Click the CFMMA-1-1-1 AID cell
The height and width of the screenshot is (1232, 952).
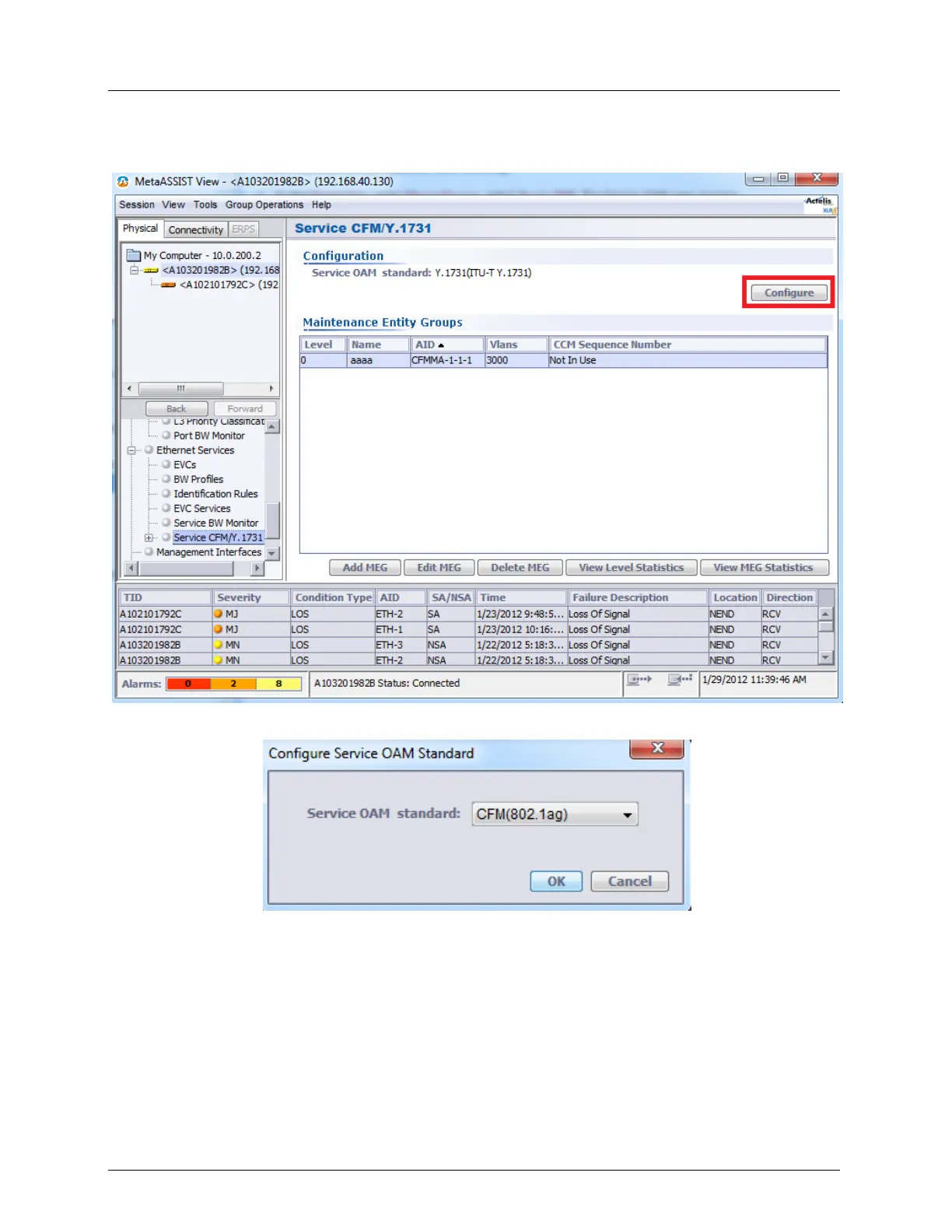[x=447, y=361]
